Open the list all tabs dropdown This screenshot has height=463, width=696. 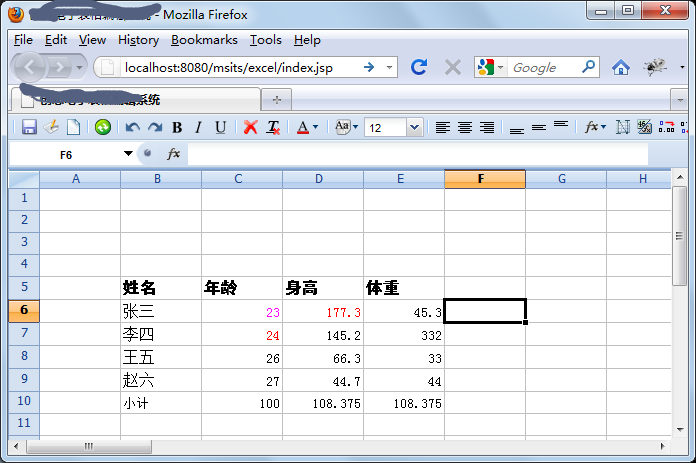point(680,100)
